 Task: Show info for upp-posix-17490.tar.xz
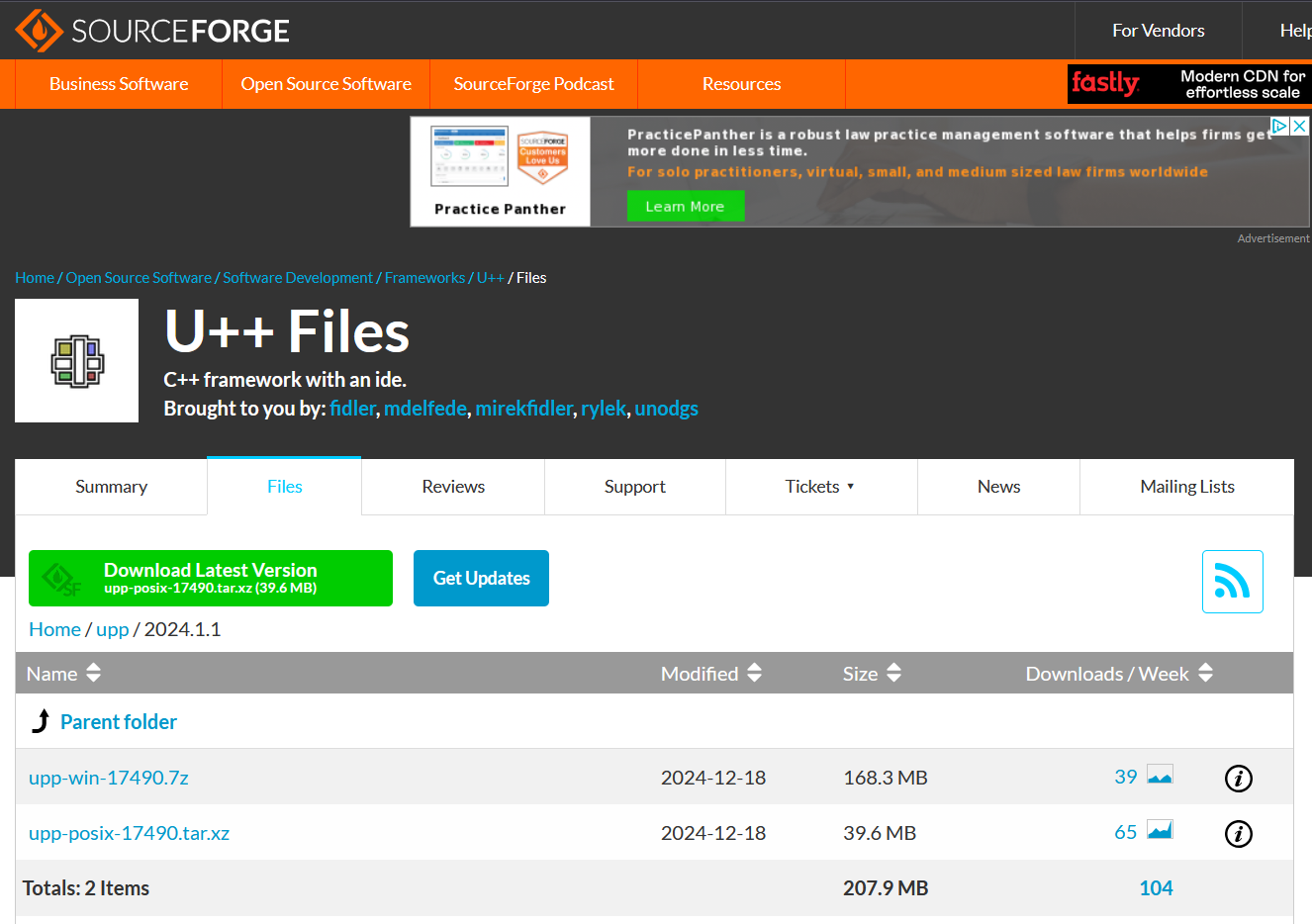click(x=1238, y=834)
